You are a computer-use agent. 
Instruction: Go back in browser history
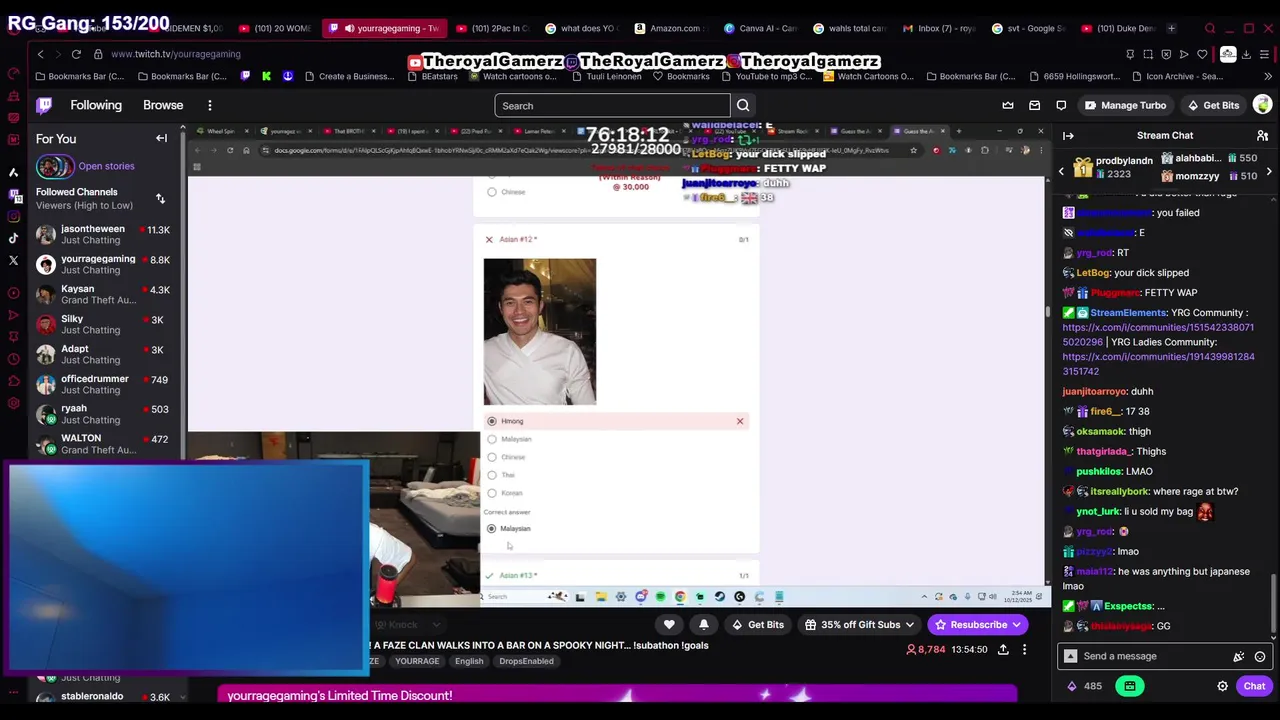click(x=40, y=54)
